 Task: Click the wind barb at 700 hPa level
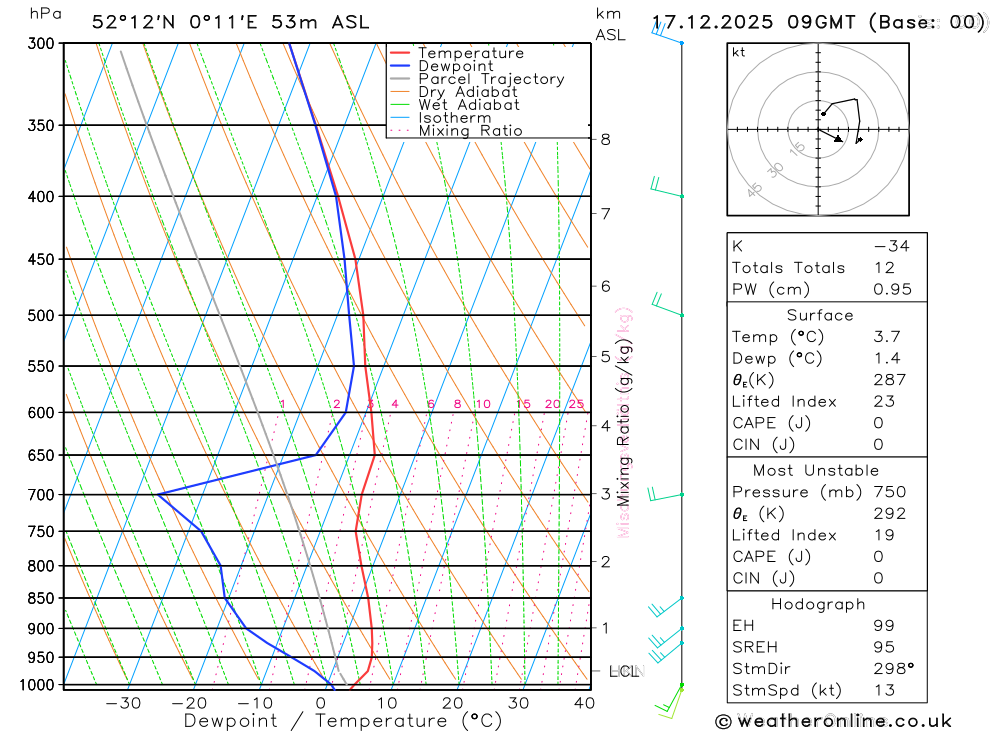666,494
